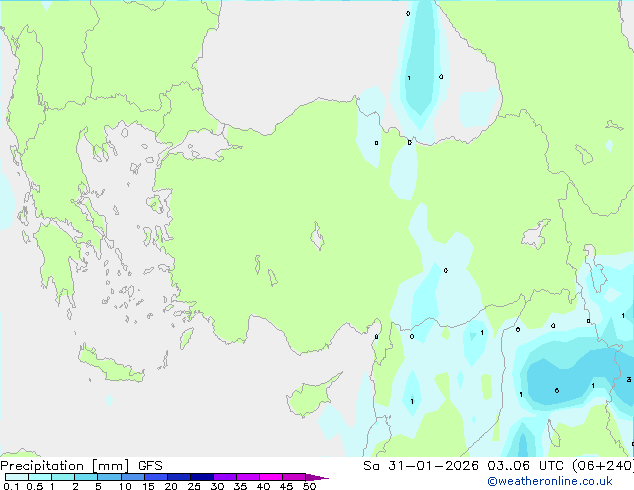Click the arrow tip beyond 50 mm on legend
Viewport: 634px width, 490px height.
[x=317, y=477]
